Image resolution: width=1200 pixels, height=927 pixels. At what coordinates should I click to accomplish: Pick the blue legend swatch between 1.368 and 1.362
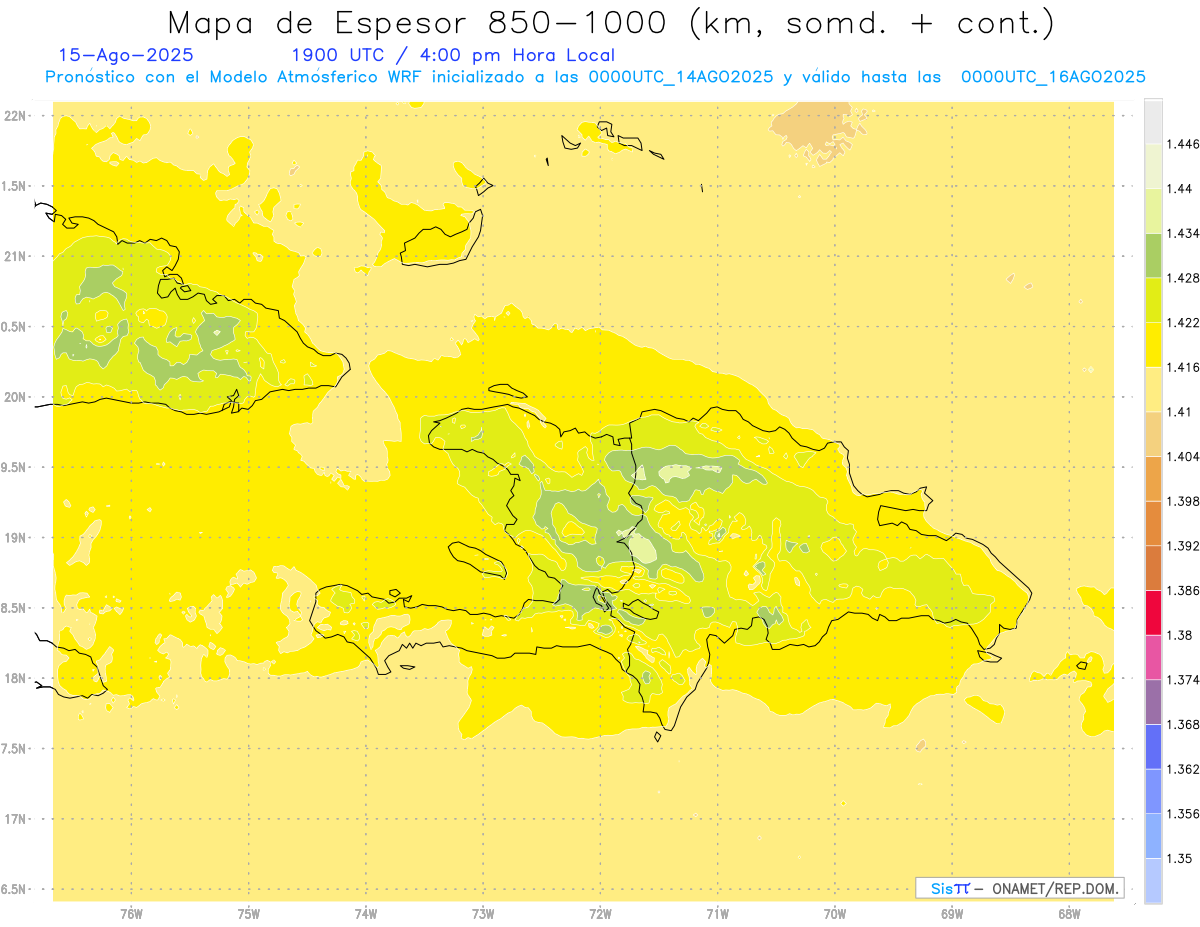coord(1153,746)
